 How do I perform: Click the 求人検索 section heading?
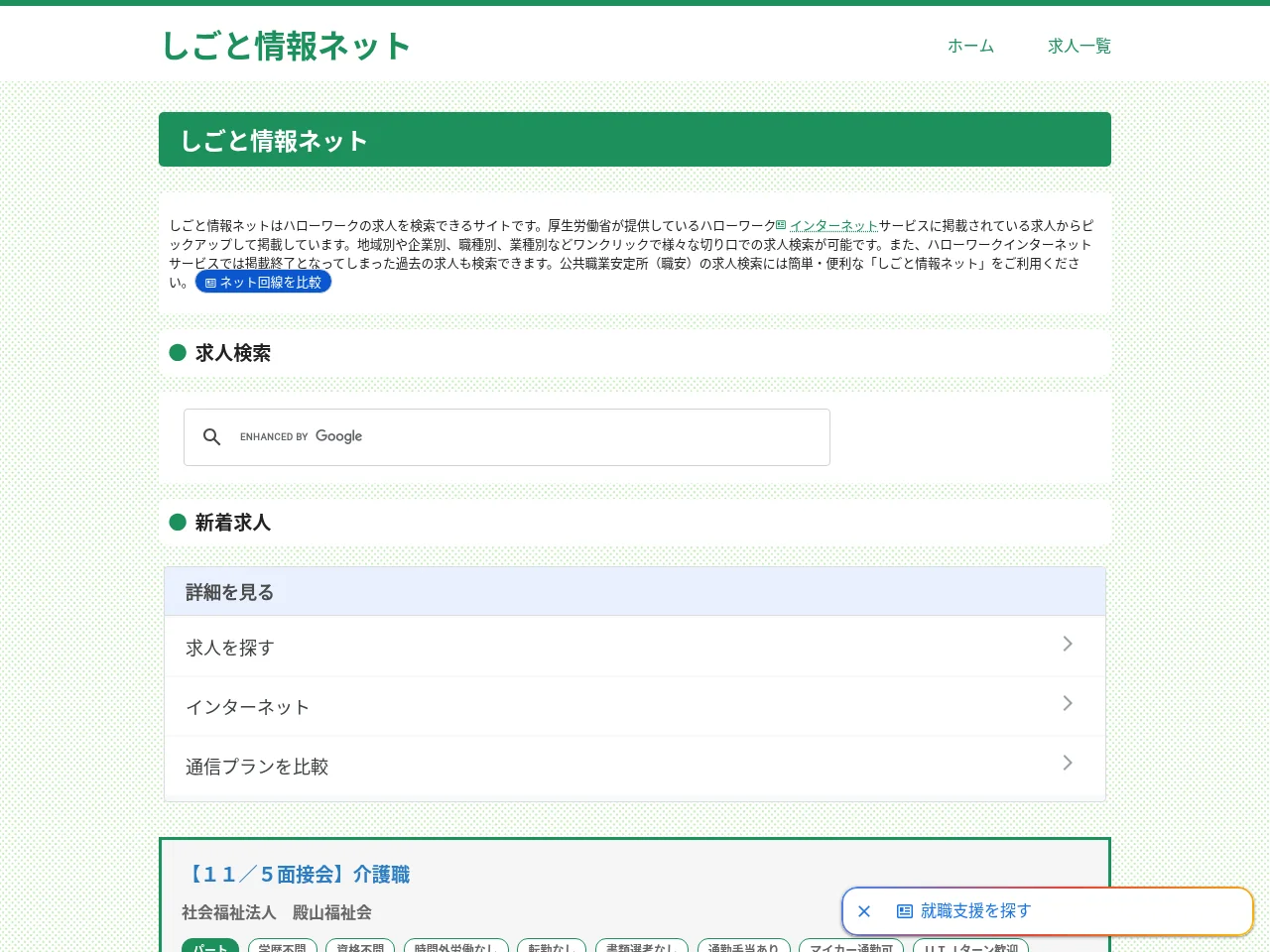[233, 353]
